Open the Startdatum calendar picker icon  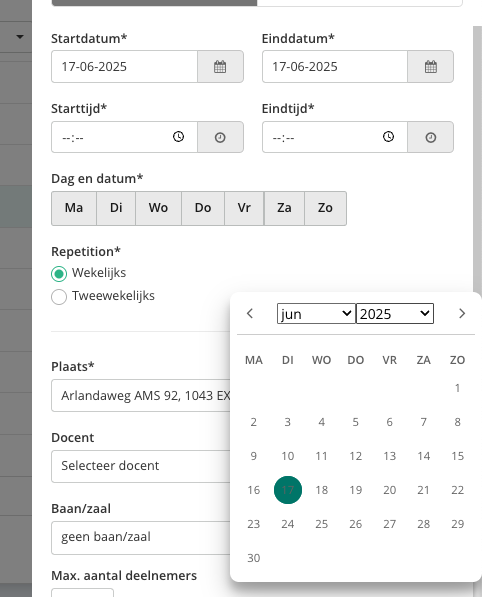220,67
